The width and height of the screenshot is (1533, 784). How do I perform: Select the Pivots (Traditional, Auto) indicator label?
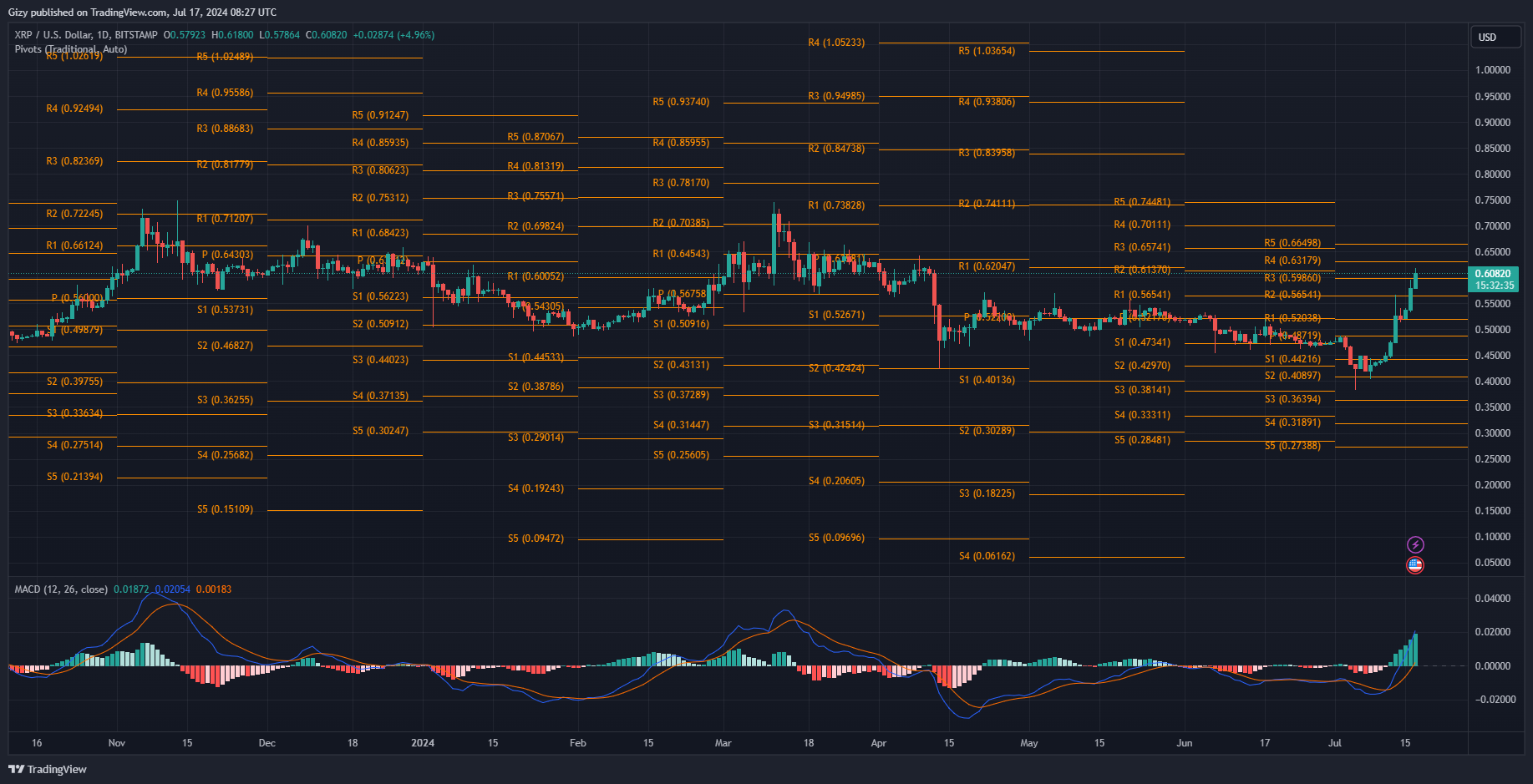coord(71,49)
